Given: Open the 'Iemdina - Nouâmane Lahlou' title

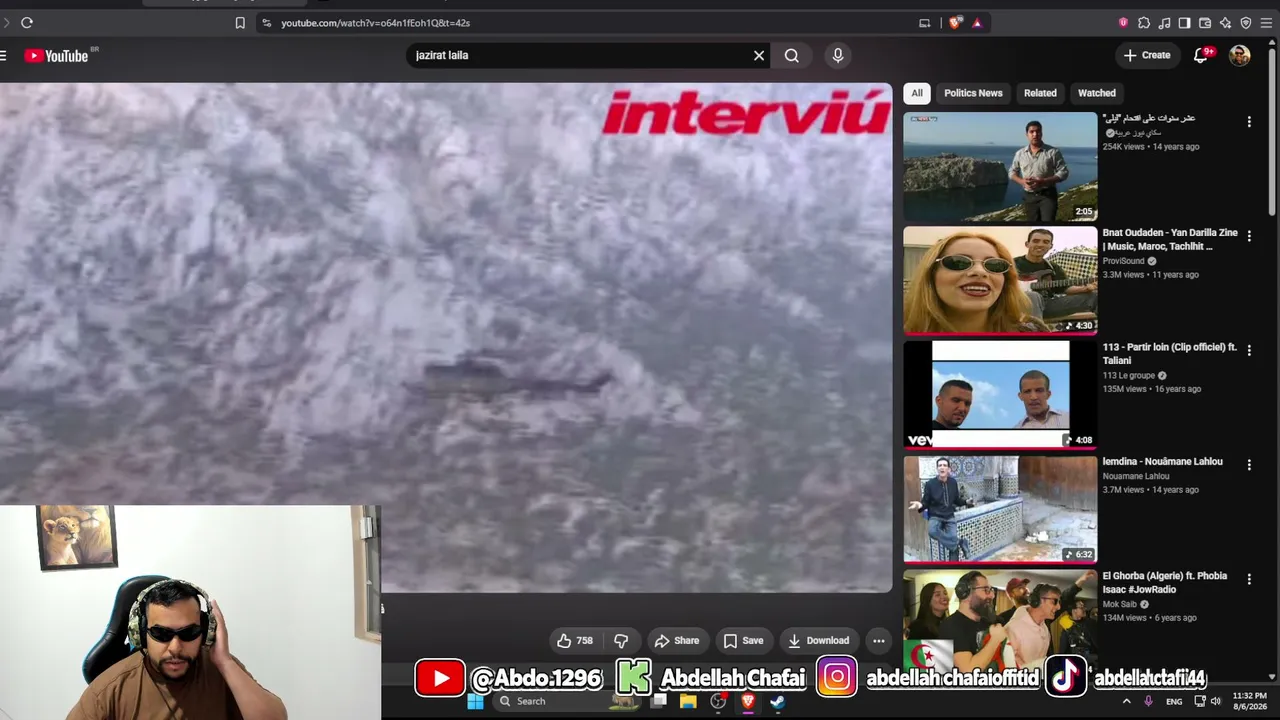Looking at the screenshot, I should click(1162, 462).
